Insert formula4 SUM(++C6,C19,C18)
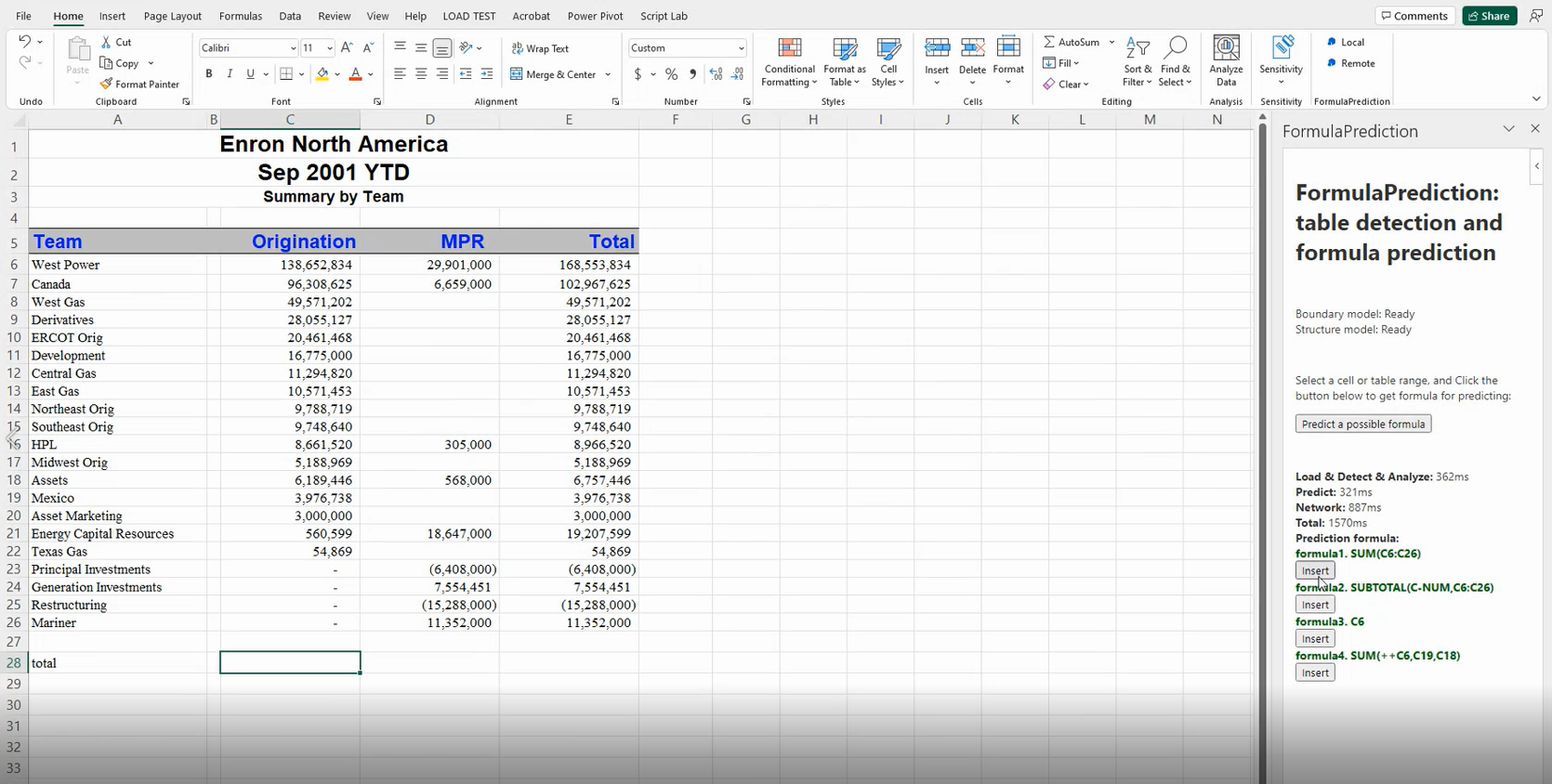The height and width of the screenshot is (784, 1552). pos(1315,673)
